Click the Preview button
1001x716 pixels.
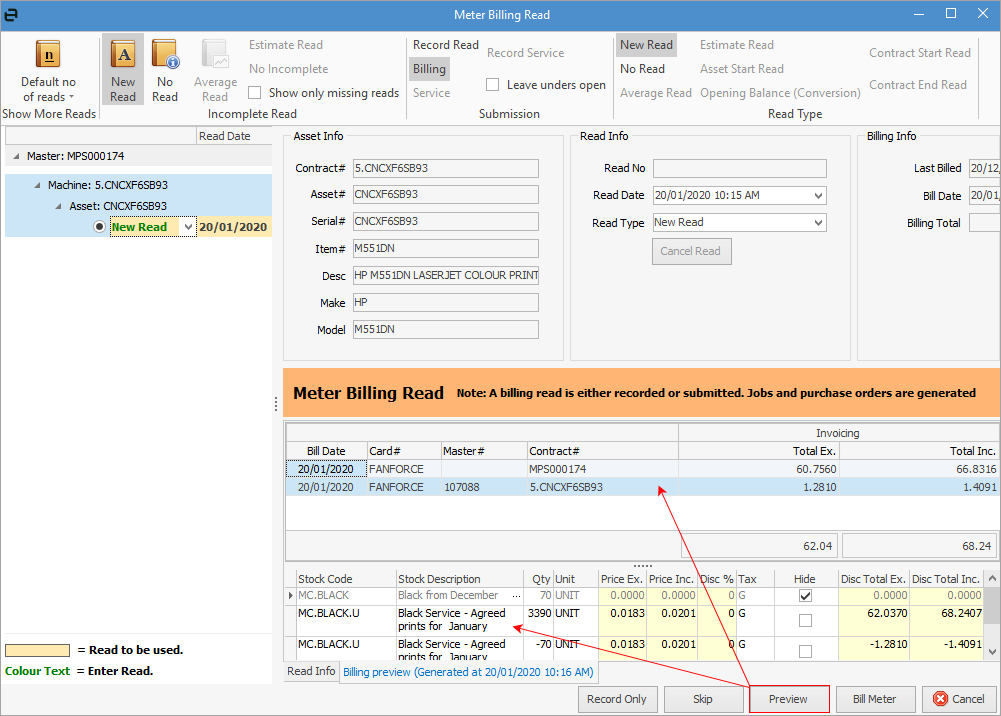(788, 699)
